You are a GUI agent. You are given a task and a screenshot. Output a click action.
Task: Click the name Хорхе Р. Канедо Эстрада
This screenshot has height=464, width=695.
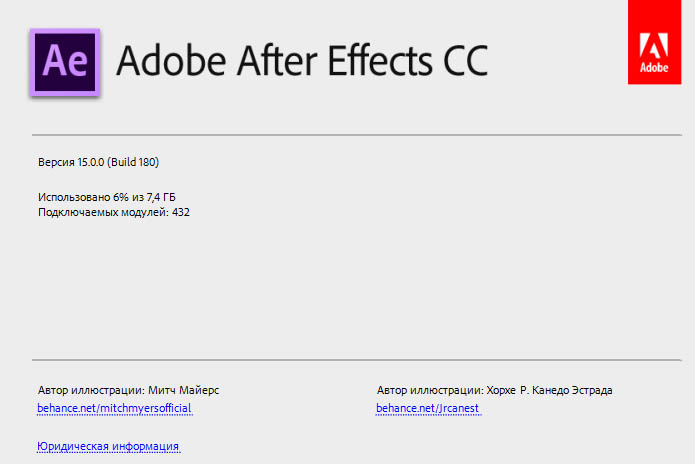tap(549, 390)
